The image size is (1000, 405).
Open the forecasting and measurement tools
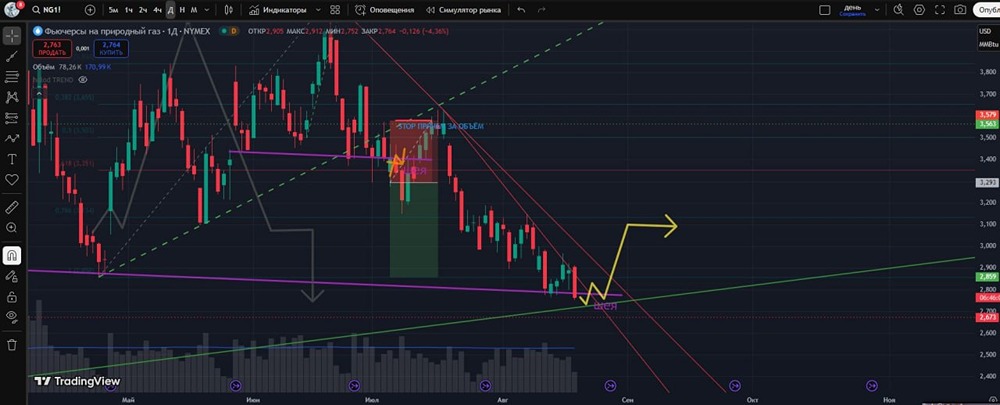coord(11,117)
